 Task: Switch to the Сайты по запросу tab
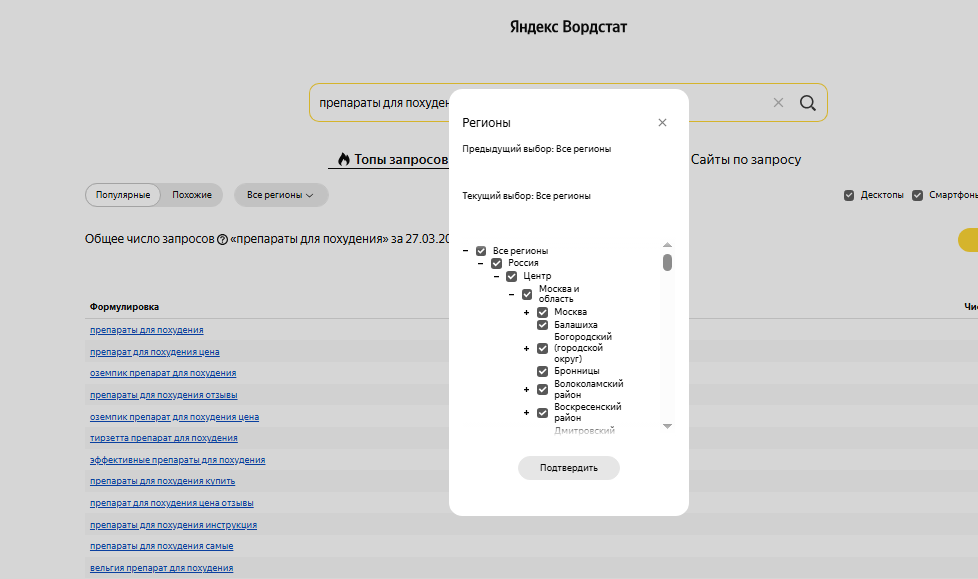(746, 160)
